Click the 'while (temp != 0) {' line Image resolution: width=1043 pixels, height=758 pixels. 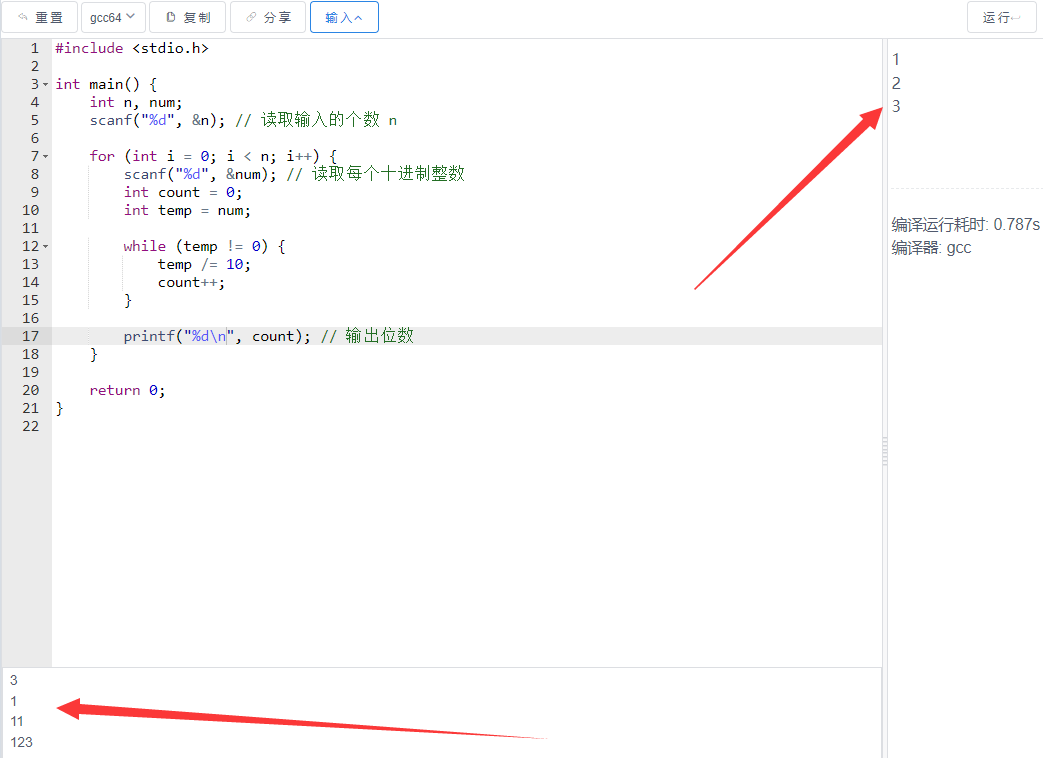(x=205, y=247)
